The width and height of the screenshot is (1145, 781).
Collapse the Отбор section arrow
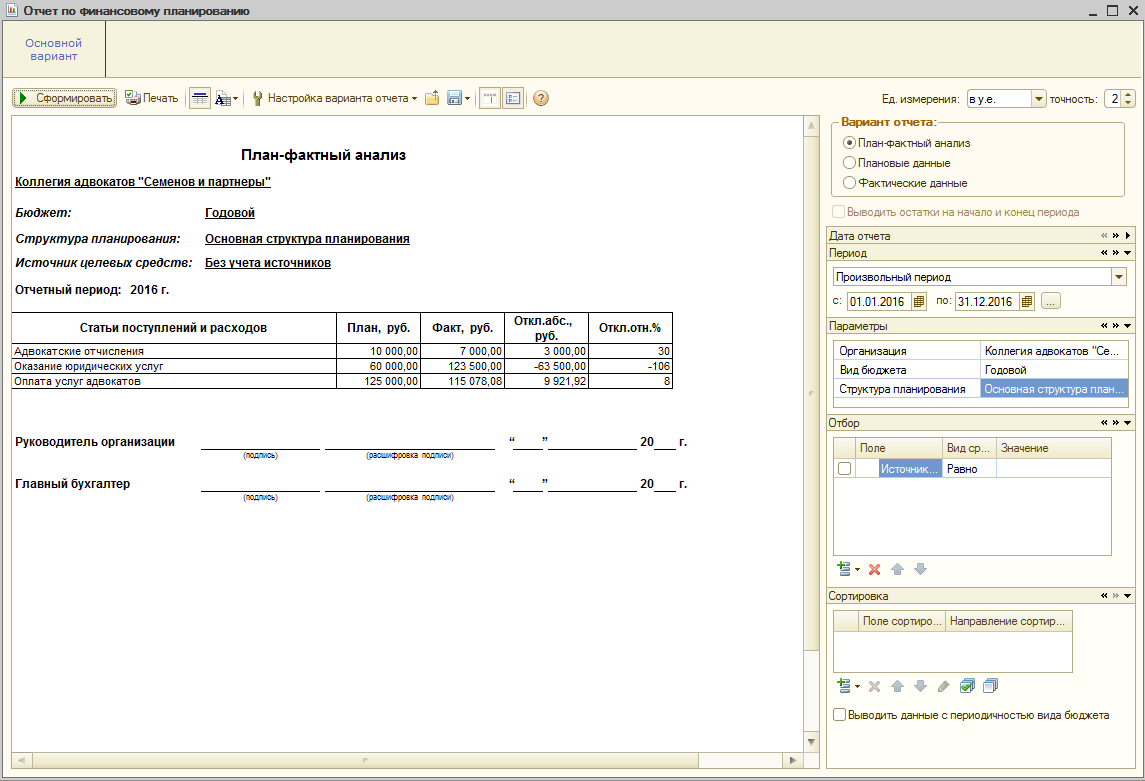[1128, 423]
